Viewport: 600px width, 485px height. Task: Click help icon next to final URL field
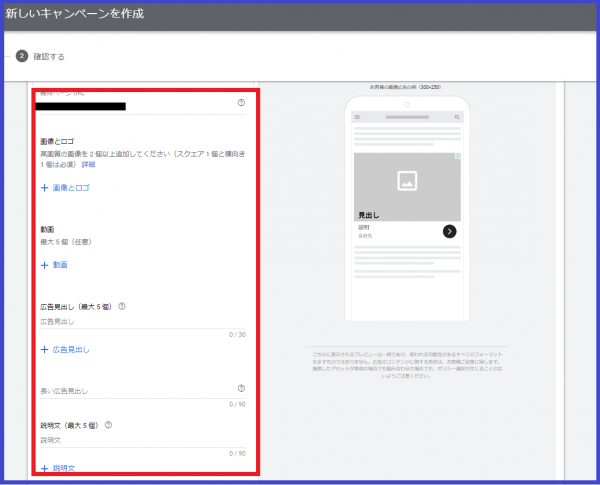(241, 103)
